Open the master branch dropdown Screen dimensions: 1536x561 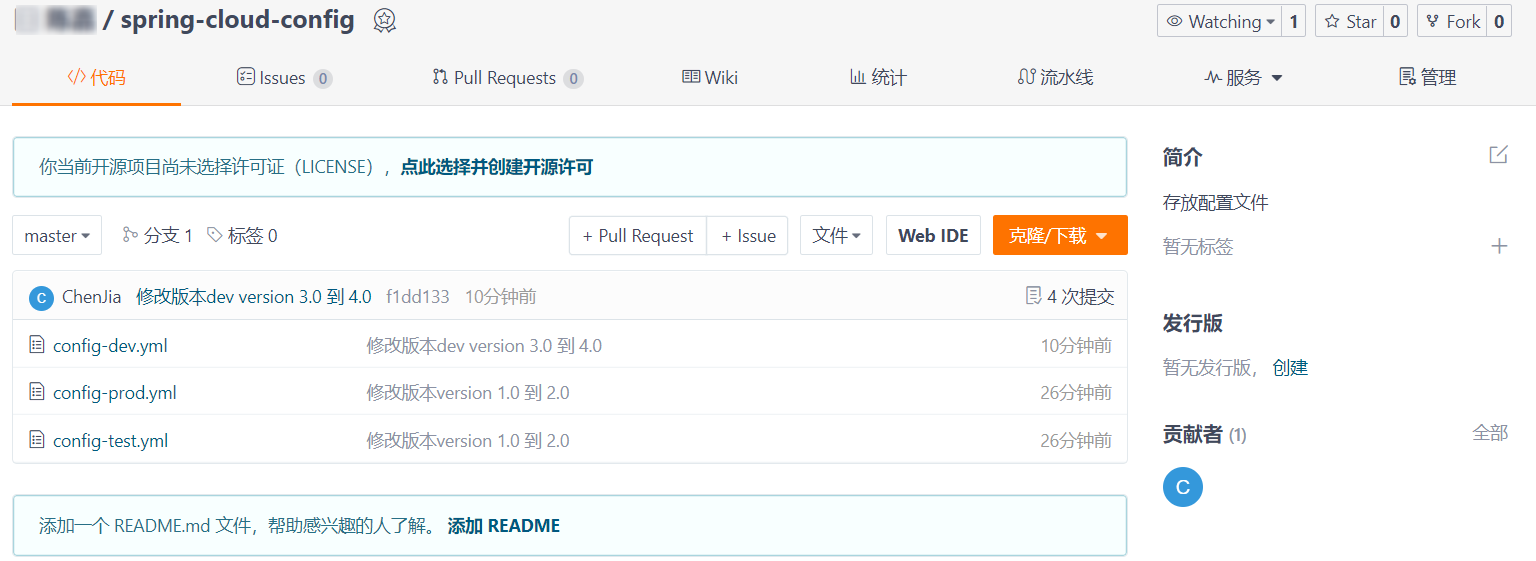(x=57, y=235)
